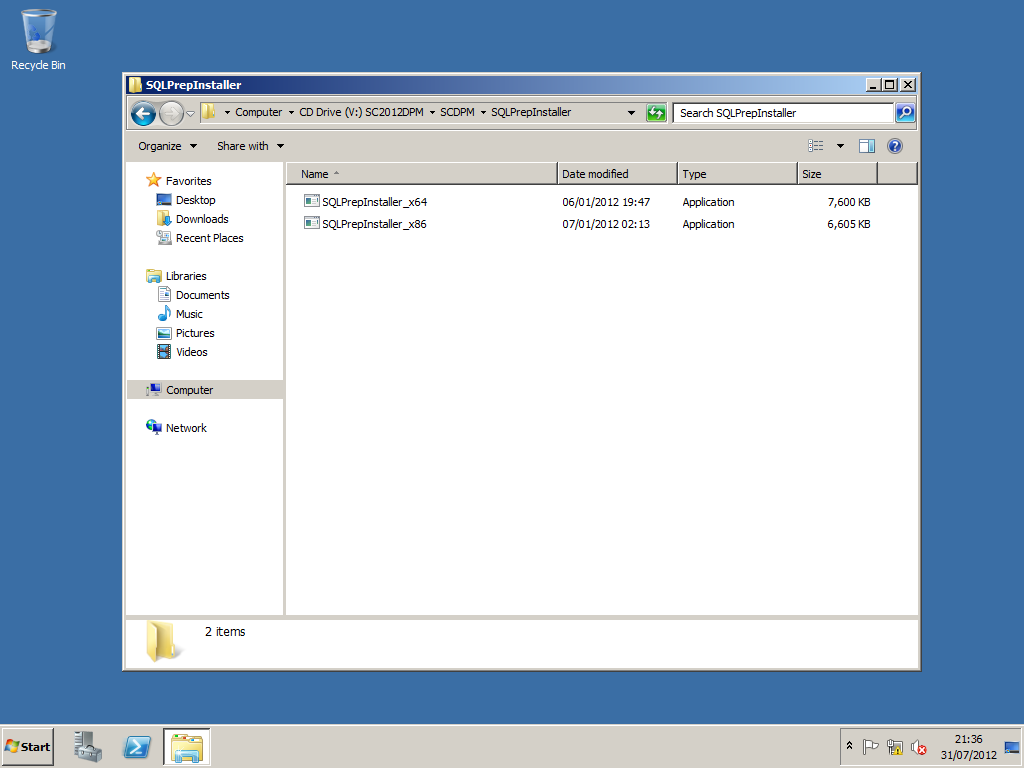This screenshot has width=1024, height=768.
Task: Open Windows PowerShell from taskbar
Action: 137,746
